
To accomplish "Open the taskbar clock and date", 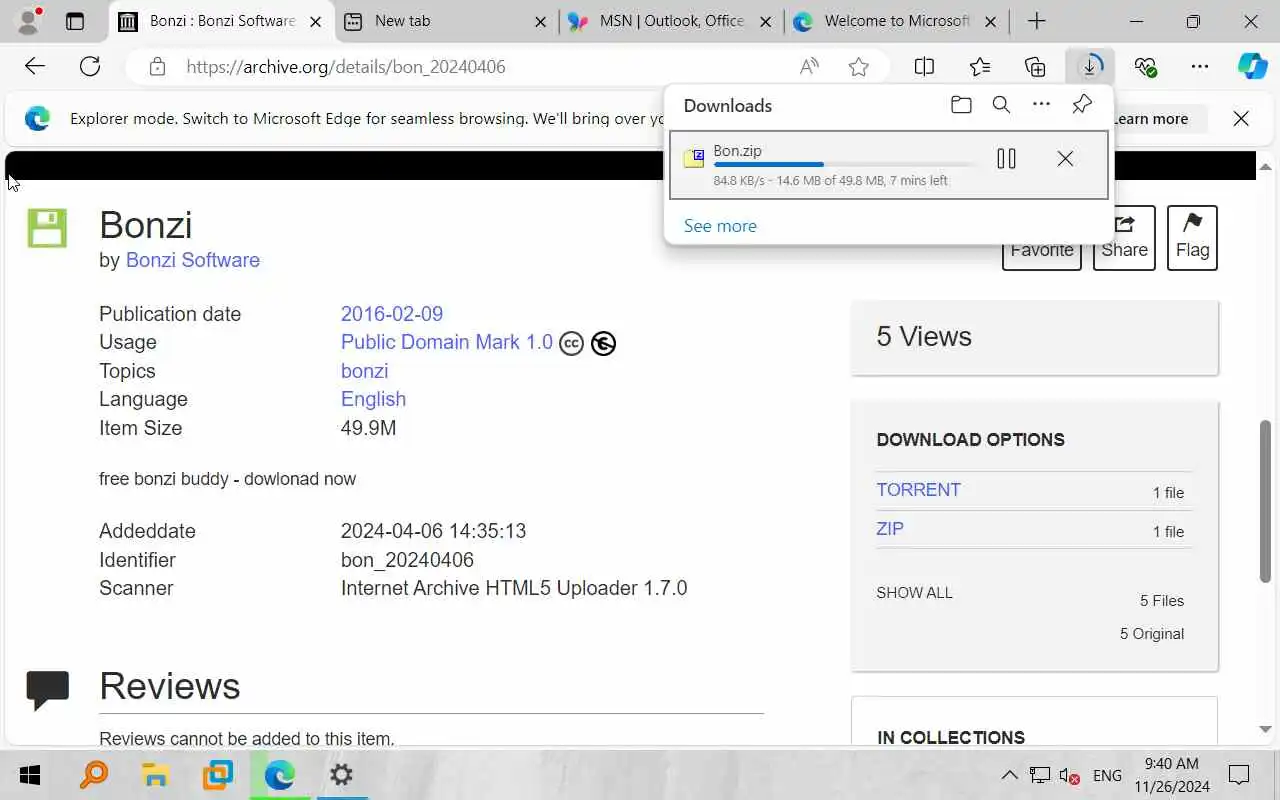I will point(1171,775).
